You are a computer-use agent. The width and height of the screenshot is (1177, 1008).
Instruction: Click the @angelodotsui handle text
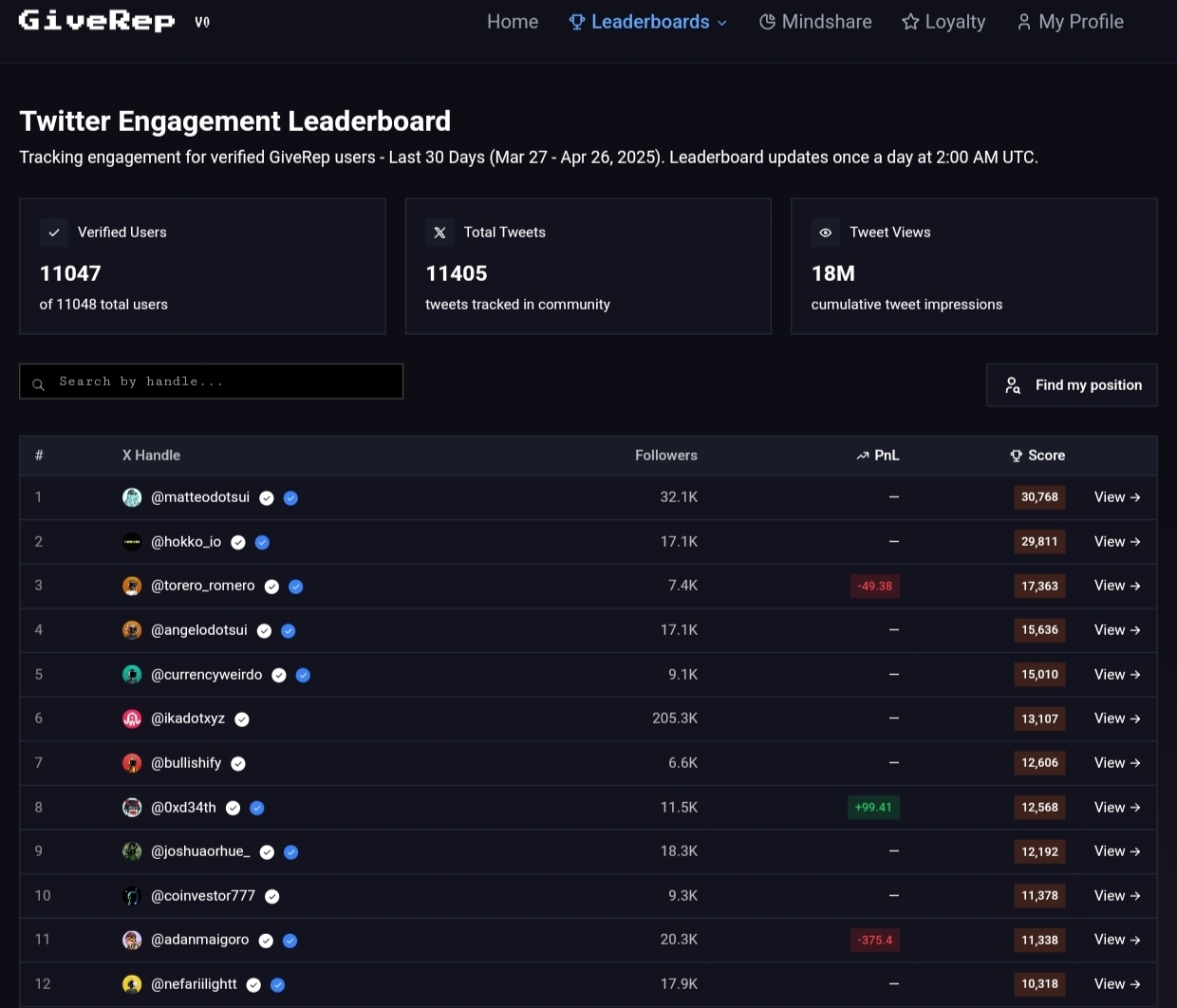[199, 630]
